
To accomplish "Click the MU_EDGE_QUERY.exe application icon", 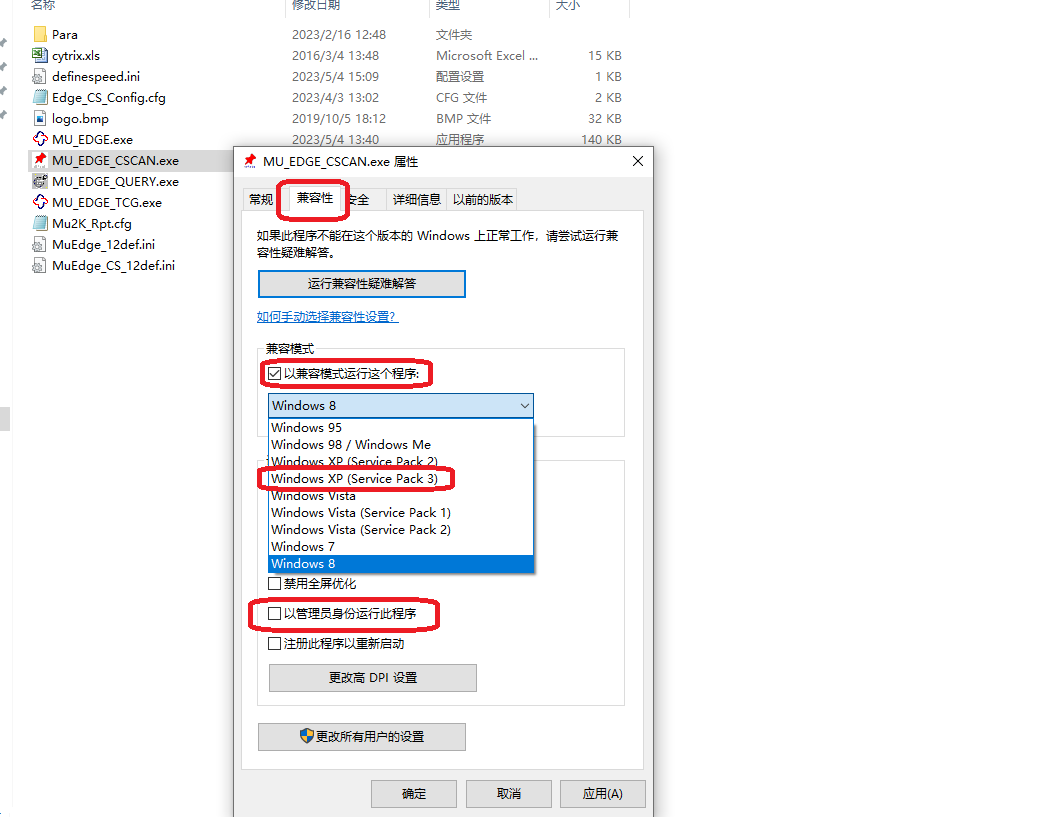I will pyautogui.click(x=40, y=181).
